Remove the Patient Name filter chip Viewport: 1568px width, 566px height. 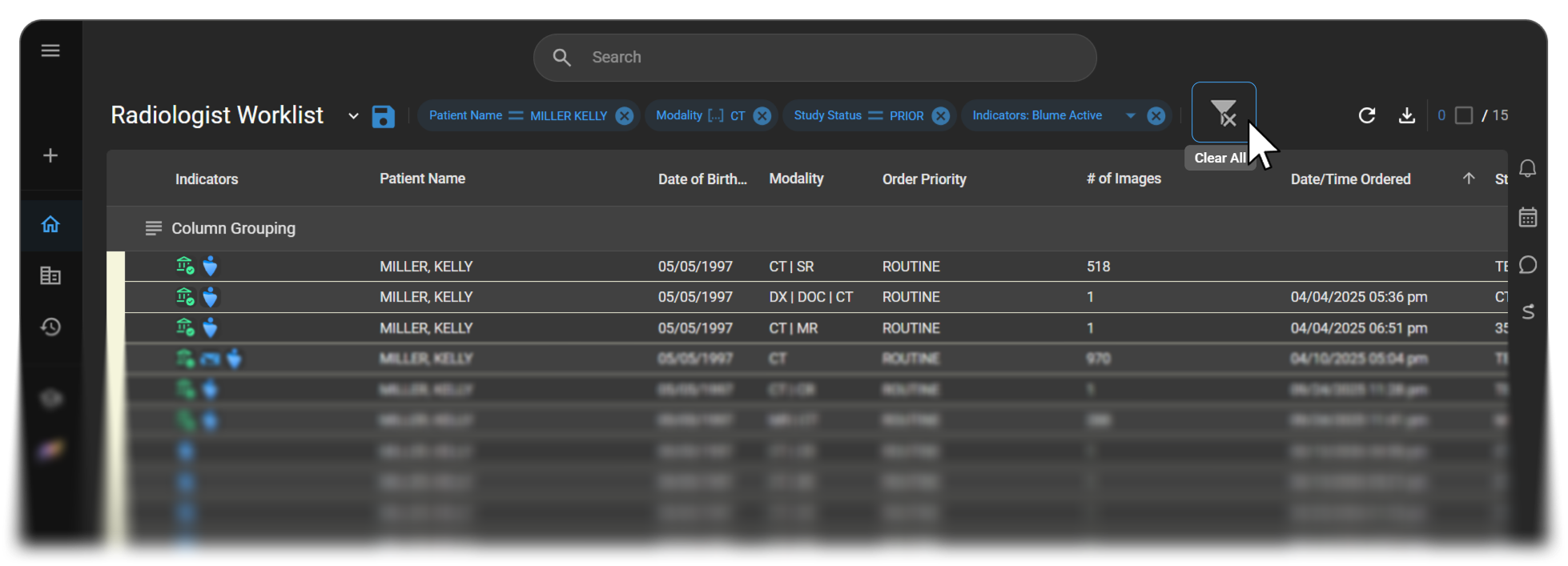[x=625, y=116]
